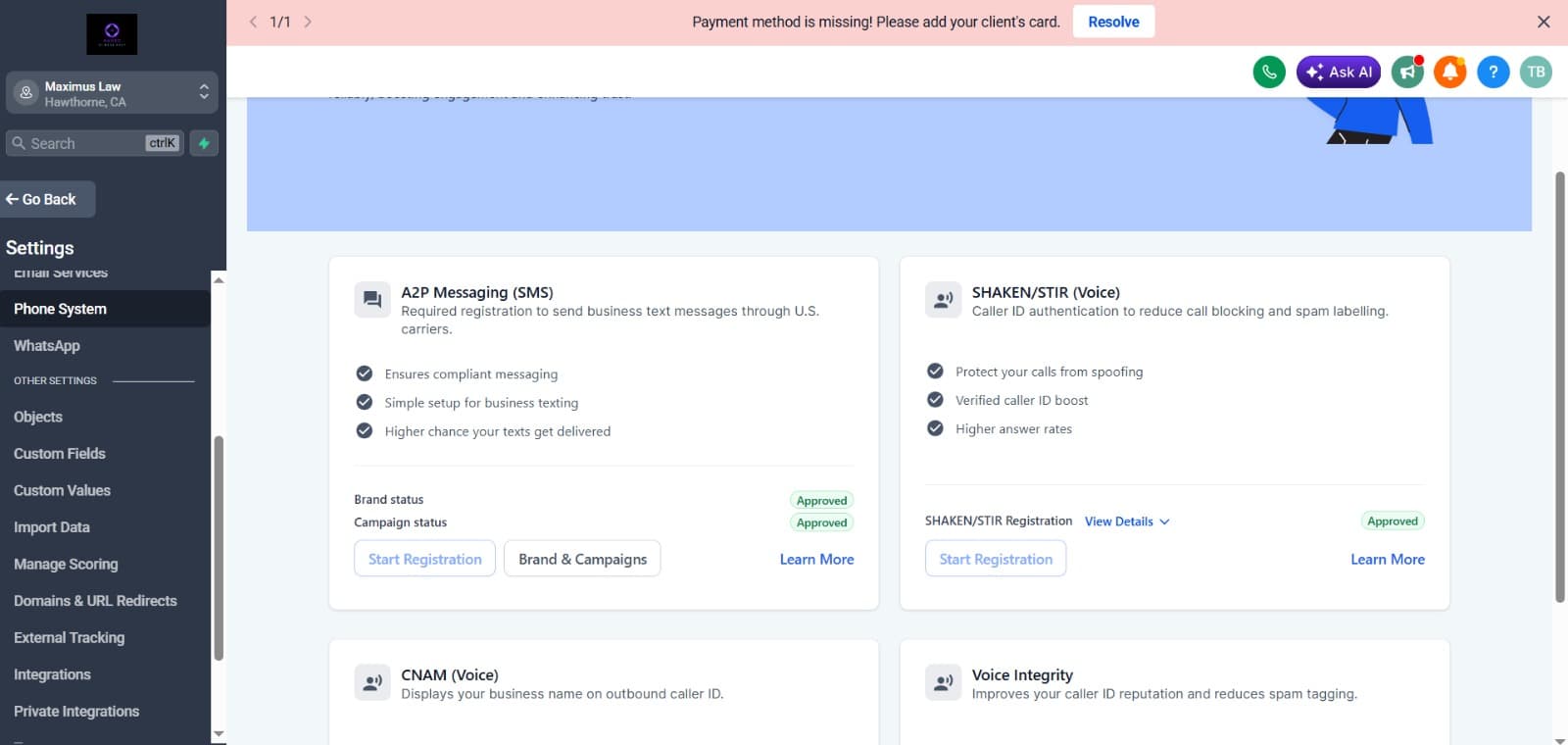The width and height of the screenshot is (1568, 745).
Task: Click Start Registration under A2P Messaging
Action: (424, 559)
